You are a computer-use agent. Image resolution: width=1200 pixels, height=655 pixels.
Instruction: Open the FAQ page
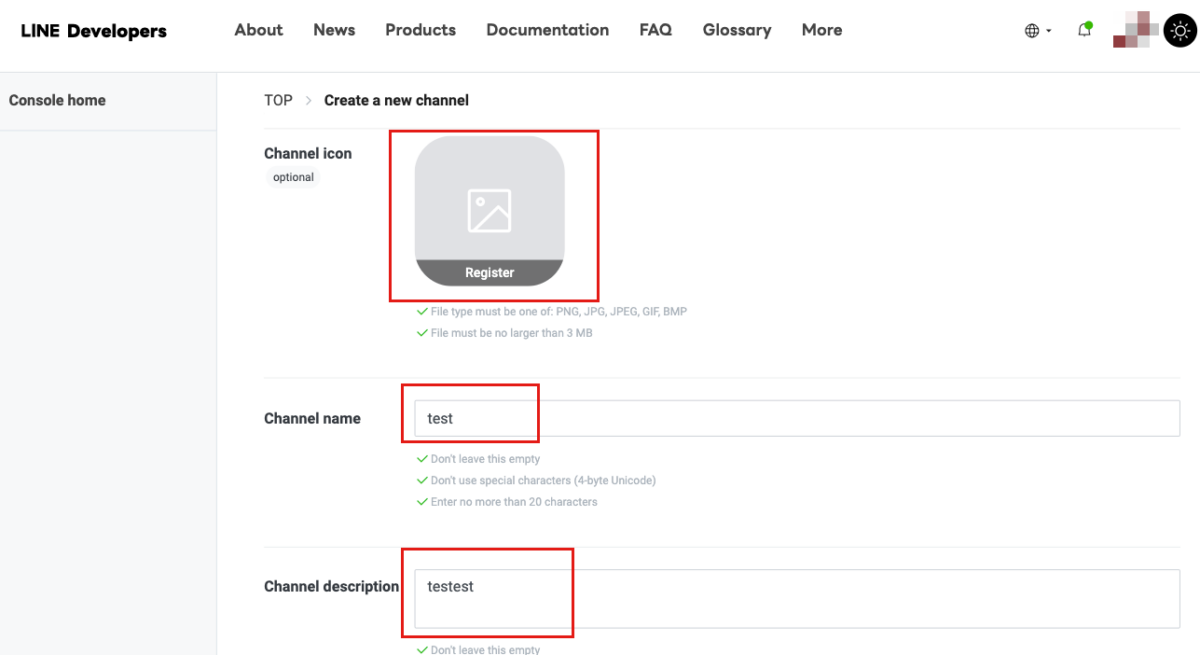655,30
